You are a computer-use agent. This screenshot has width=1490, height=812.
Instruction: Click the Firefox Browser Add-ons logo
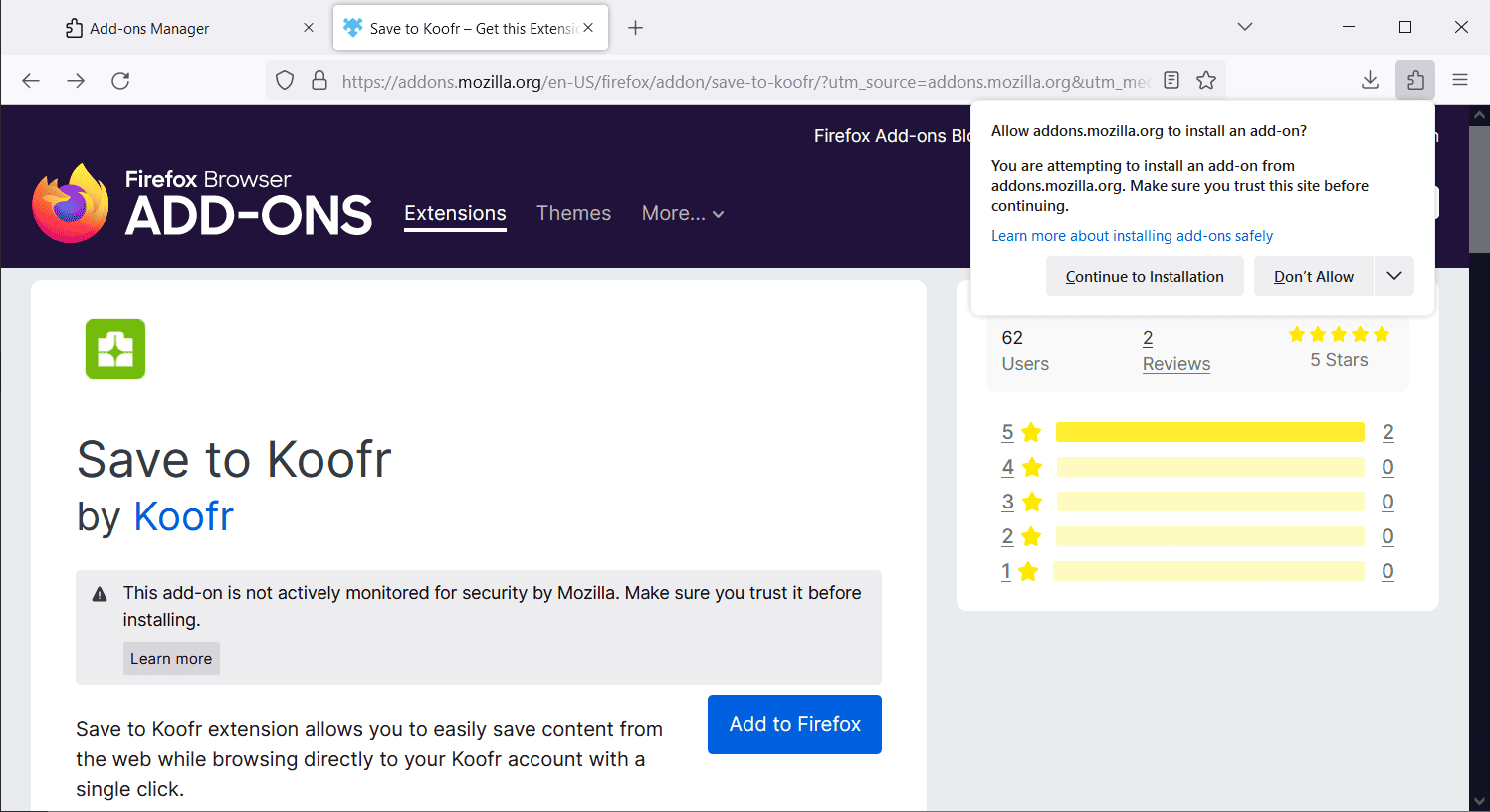pos(202,204)
